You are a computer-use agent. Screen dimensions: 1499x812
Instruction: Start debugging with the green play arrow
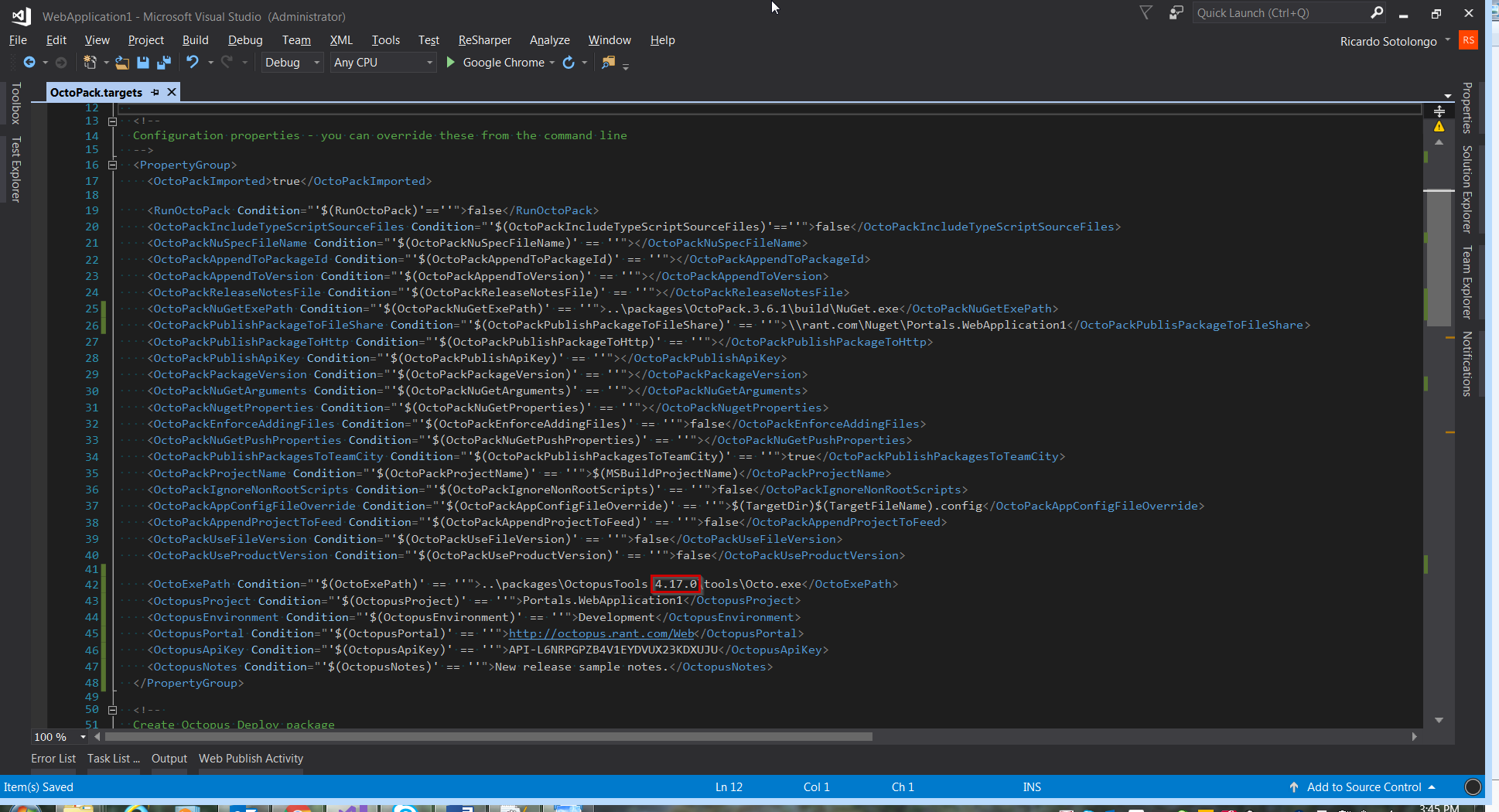[x=451, y=62]
